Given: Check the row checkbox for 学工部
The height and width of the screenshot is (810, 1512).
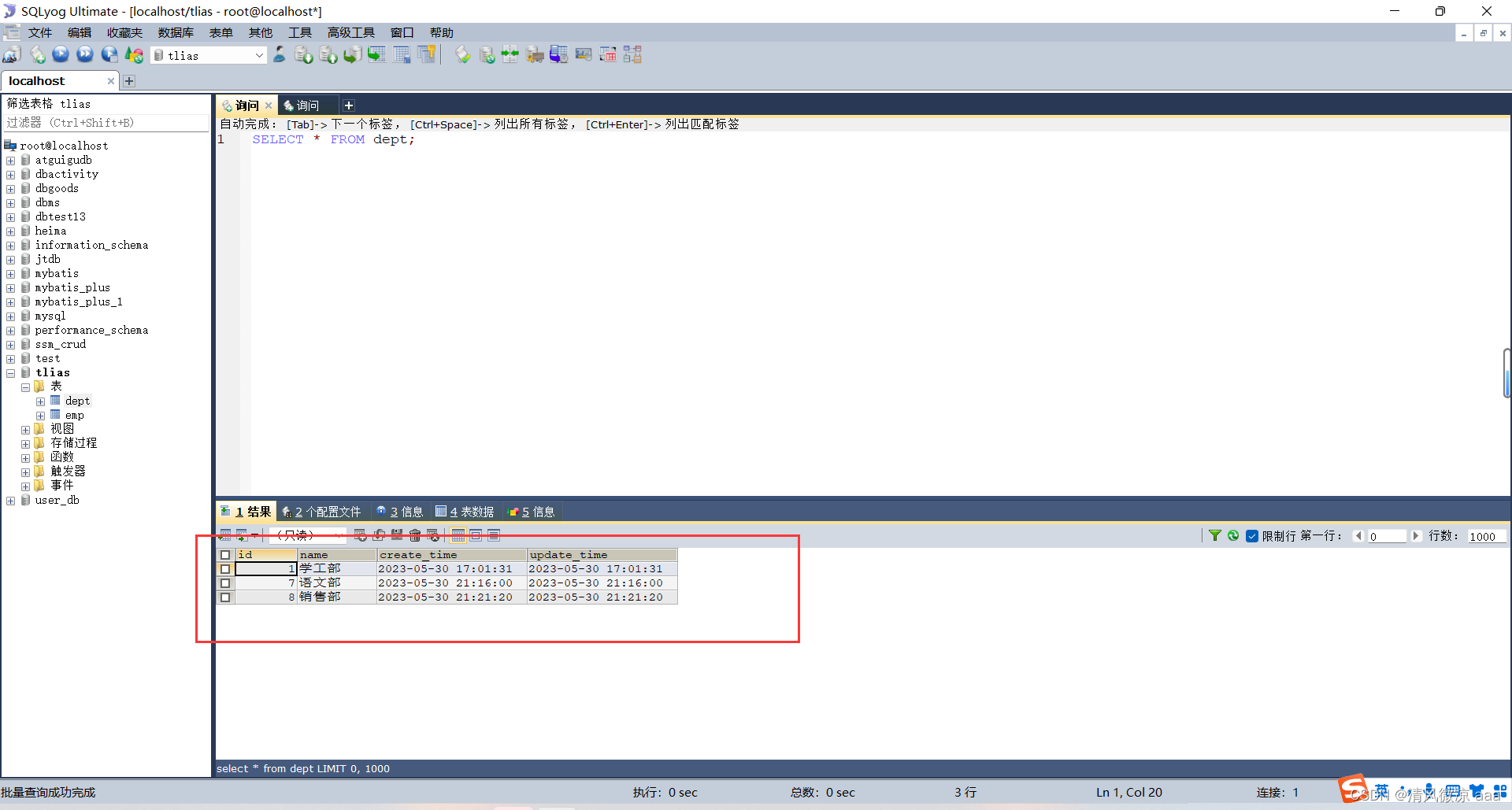Looking at the screenshot, I should (225, 569).
